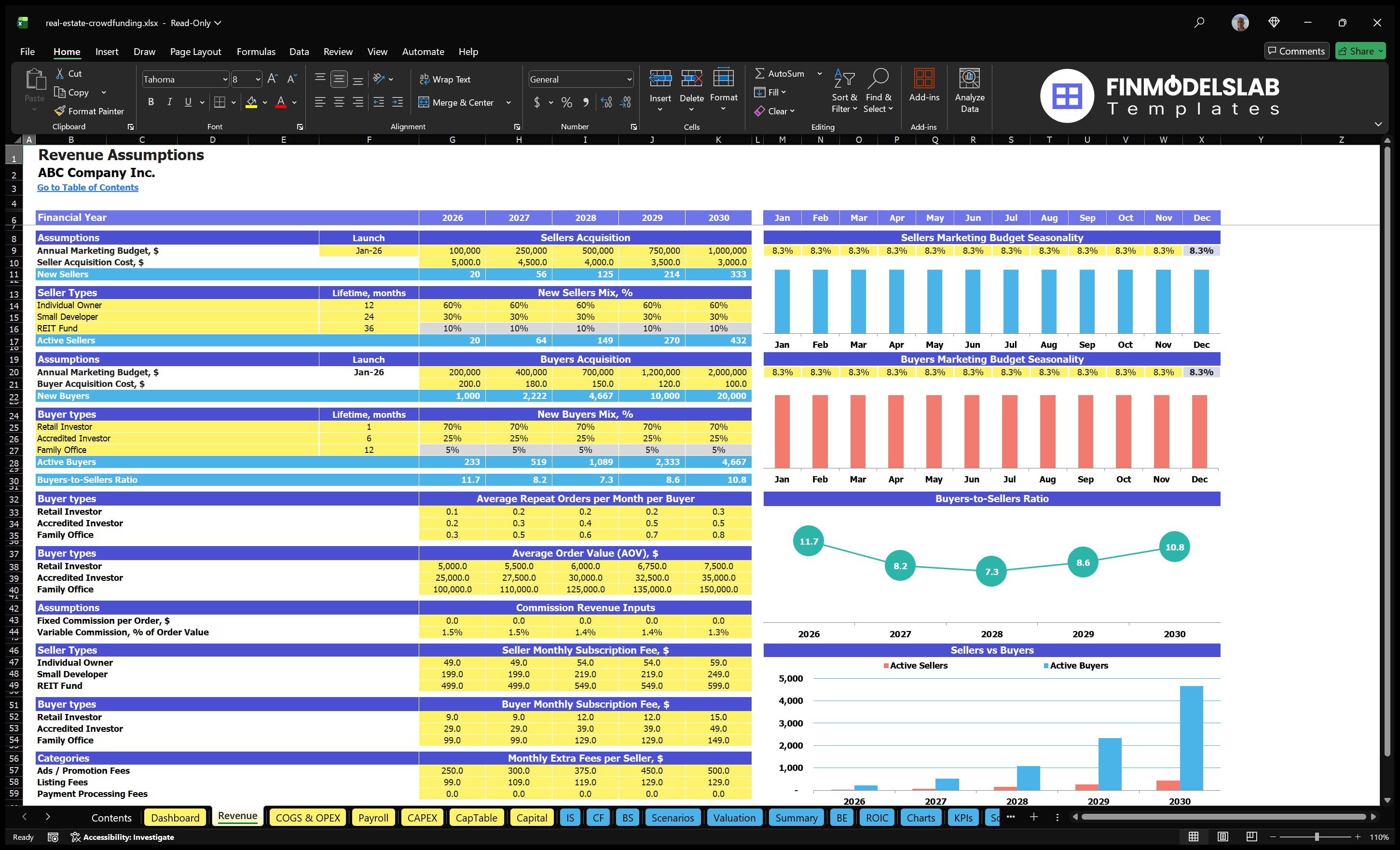The height and width of the screenshot is (850, 1400).
Task: Open Sort & Filter options
Action: point(844,90)
